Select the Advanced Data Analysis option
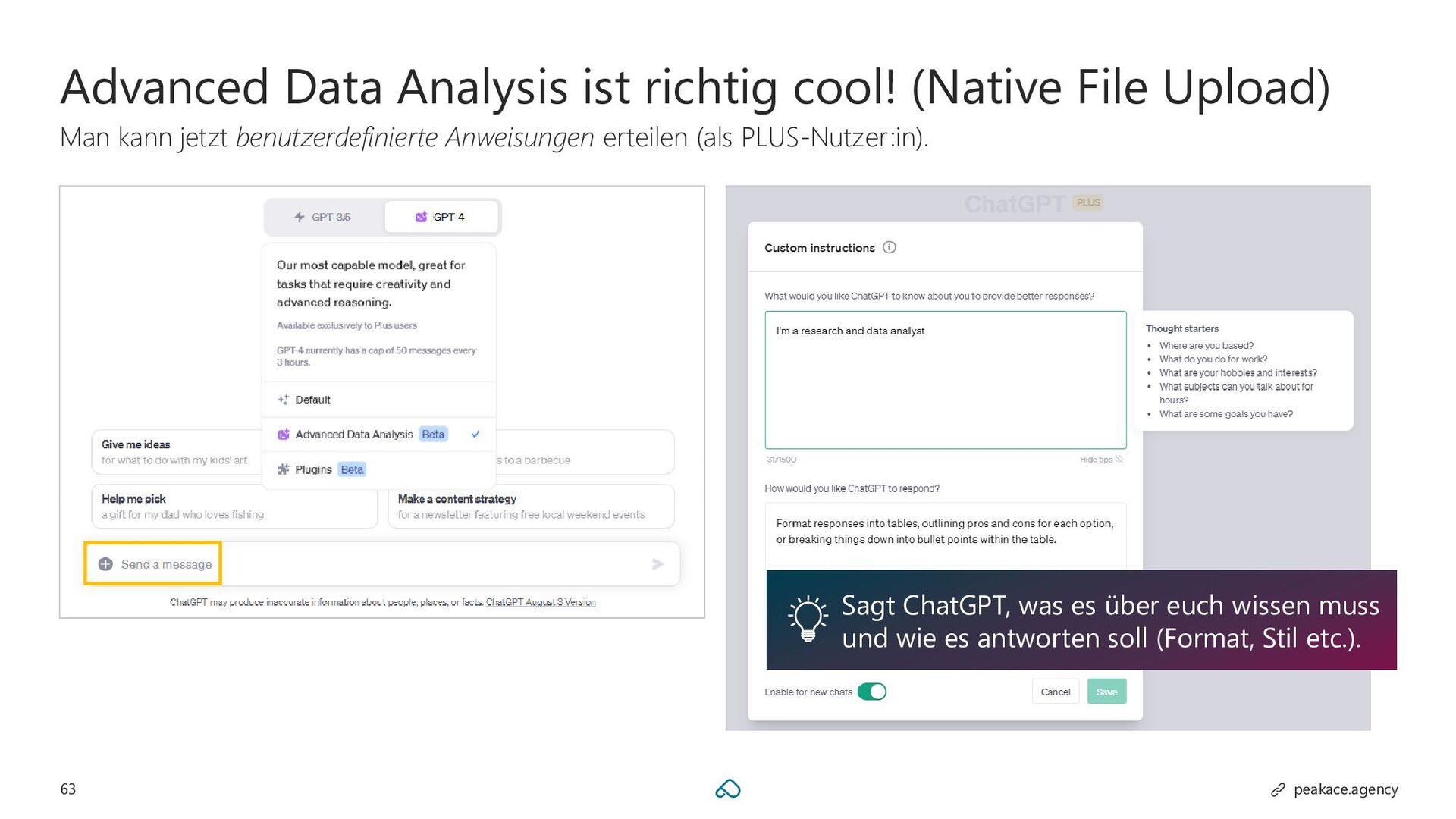The width and height of the screenshot is (1456, 819). [x=354, y=435]
